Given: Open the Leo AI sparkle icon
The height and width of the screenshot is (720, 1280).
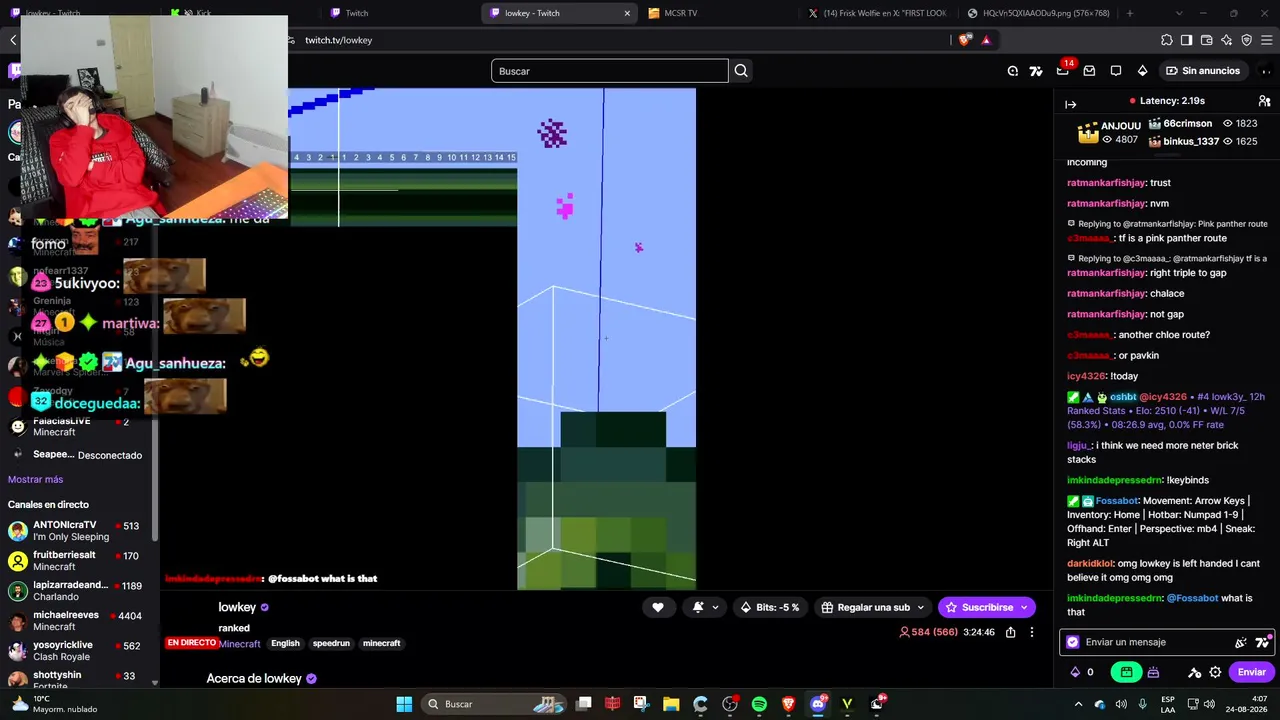Looking at the screenshot, I should coord(1226,40).
